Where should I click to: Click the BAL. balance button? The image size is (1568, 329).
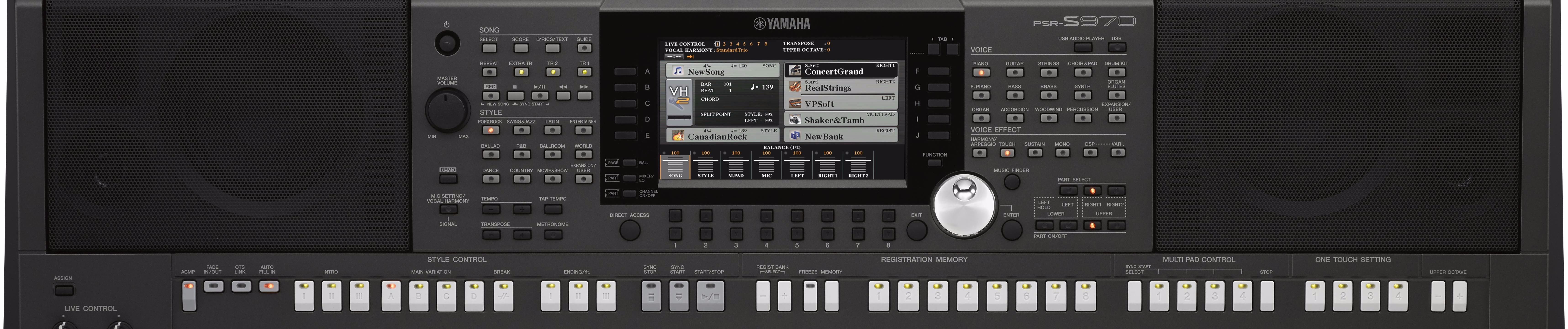click(629, 163)
